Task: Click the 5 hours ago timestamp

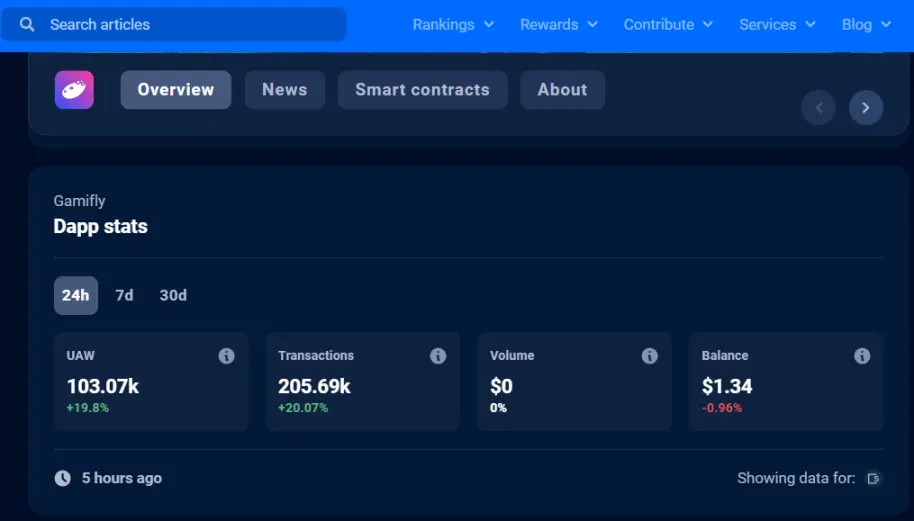Action: [x=122, y=478]
